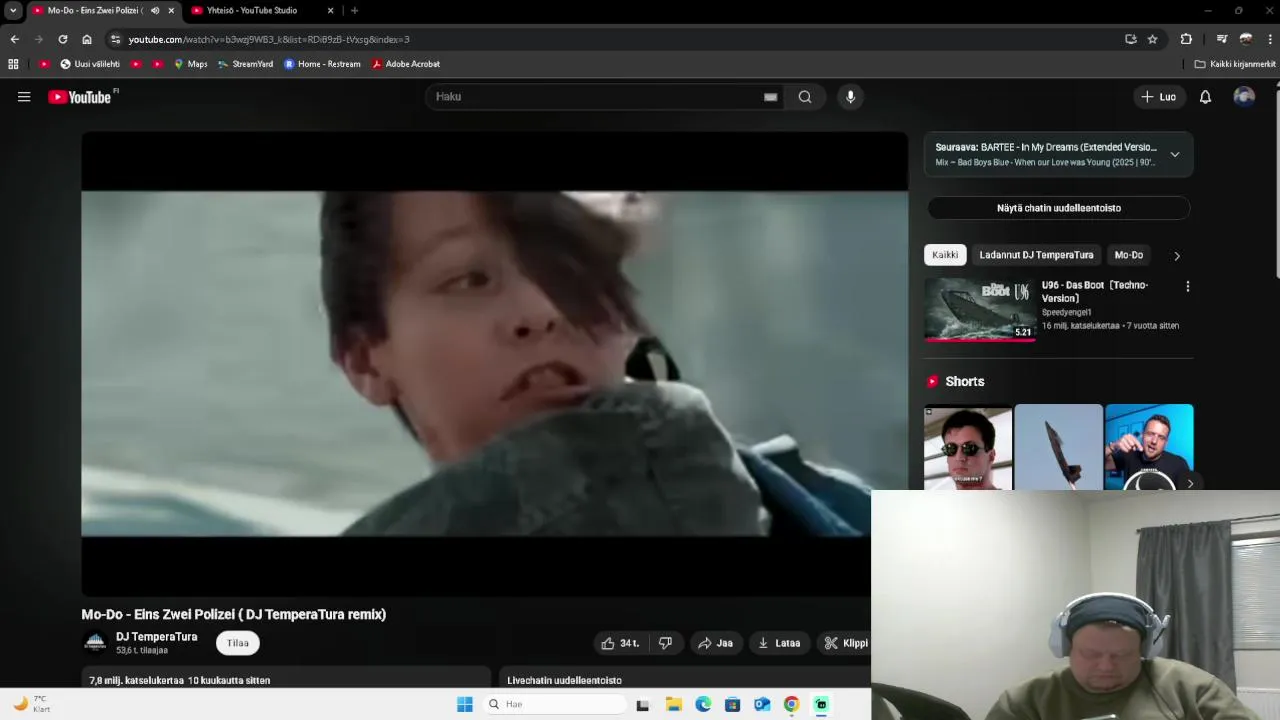The width and height of the screenshot is (1280, 720).
Task: Open 'Kaikki kirjanmerkit' bookmarks folder
Action: [x=1235, y=64]
